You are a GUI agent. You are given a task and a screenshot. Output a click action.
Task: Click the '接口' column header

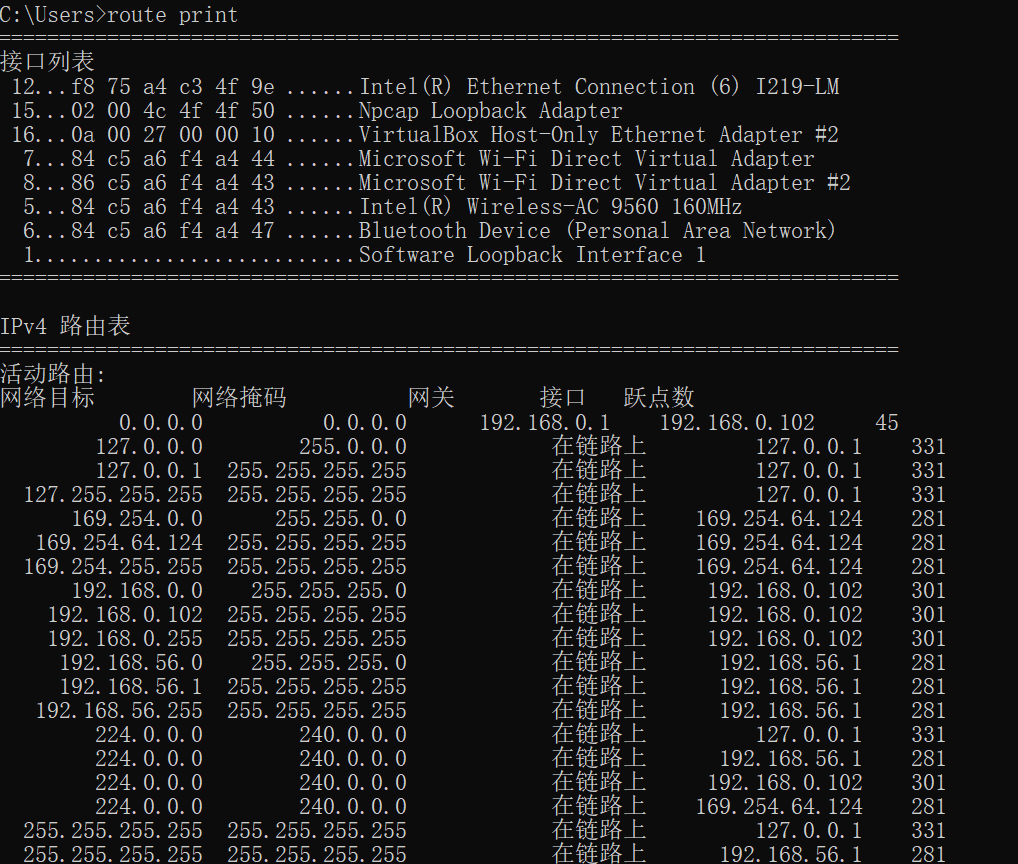562,397
